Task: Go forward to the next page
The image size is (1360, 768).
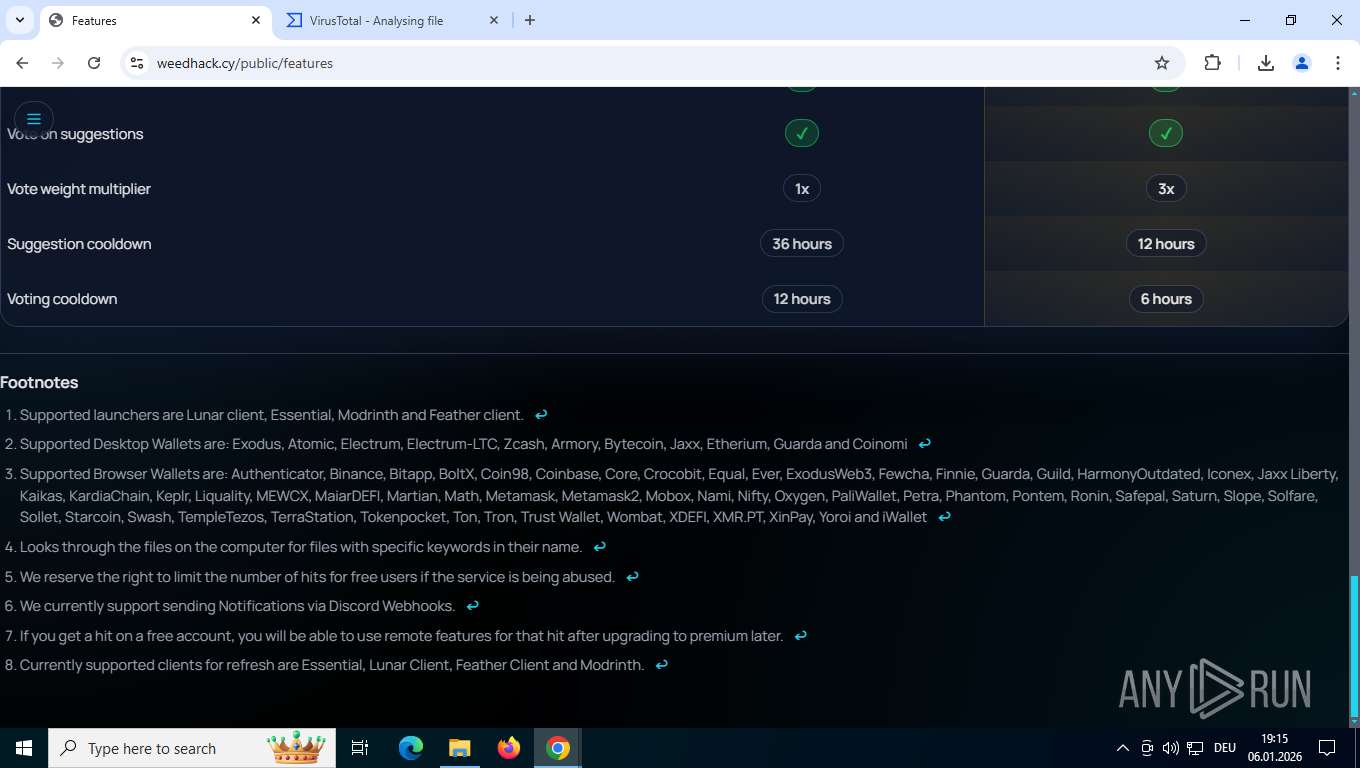Action: (x=58, y=63)
